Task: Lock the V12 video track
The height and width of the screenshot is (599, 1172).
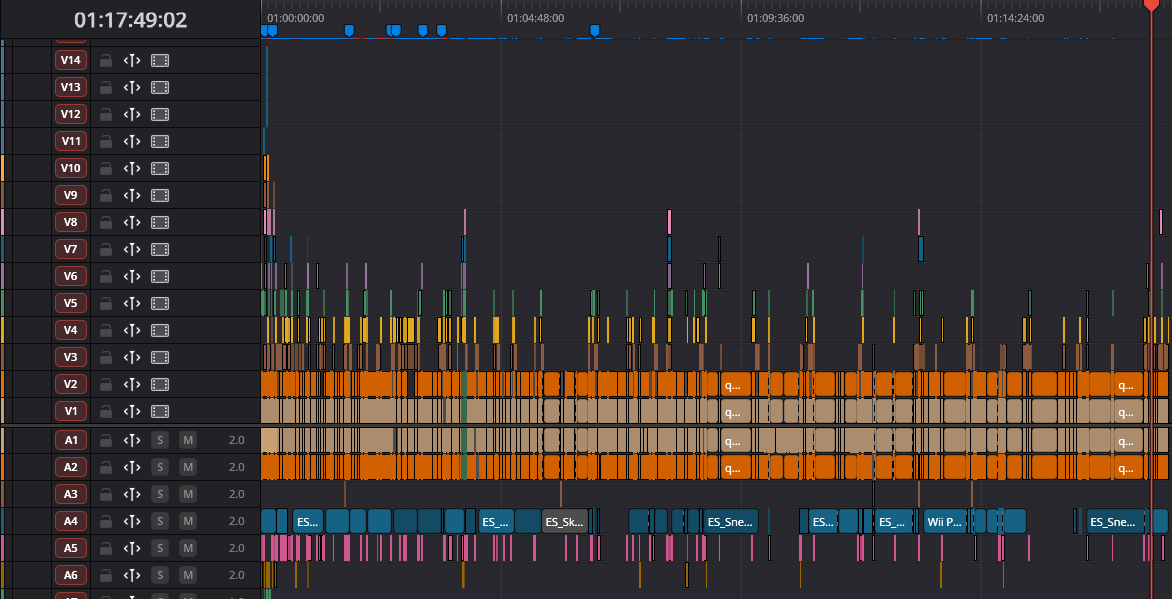Action: click(x=106, y=114)
